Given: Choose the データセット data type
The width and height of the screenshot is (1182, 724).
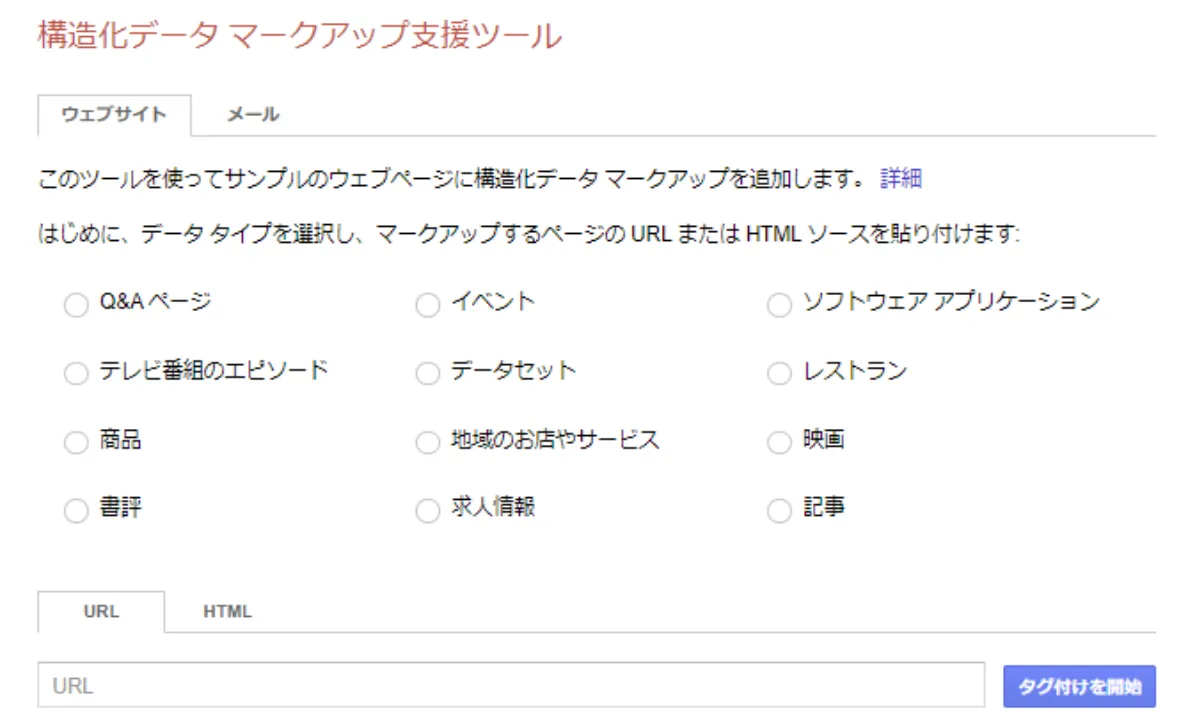Looking at the screenshot, I should pos(427,373).
